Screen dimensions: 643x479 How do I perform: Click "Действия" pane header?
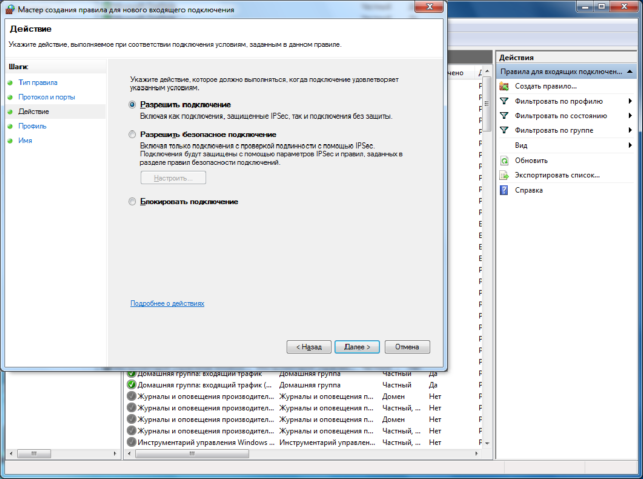566,58
